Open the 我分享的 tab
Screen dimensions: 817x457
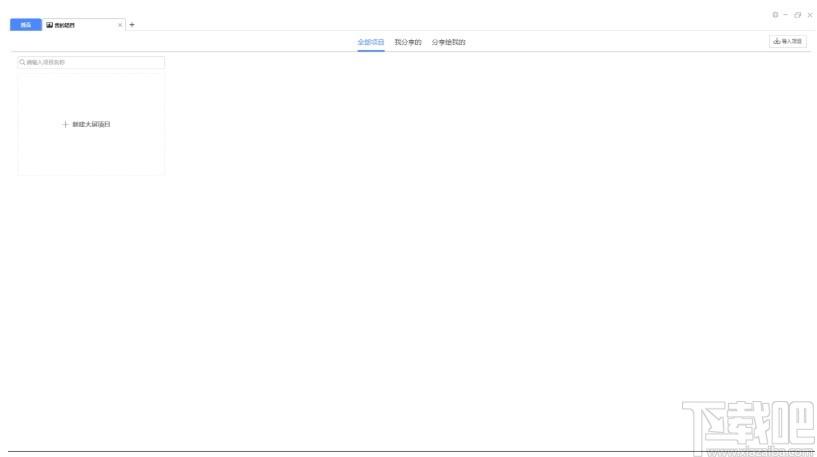[407, 42]
